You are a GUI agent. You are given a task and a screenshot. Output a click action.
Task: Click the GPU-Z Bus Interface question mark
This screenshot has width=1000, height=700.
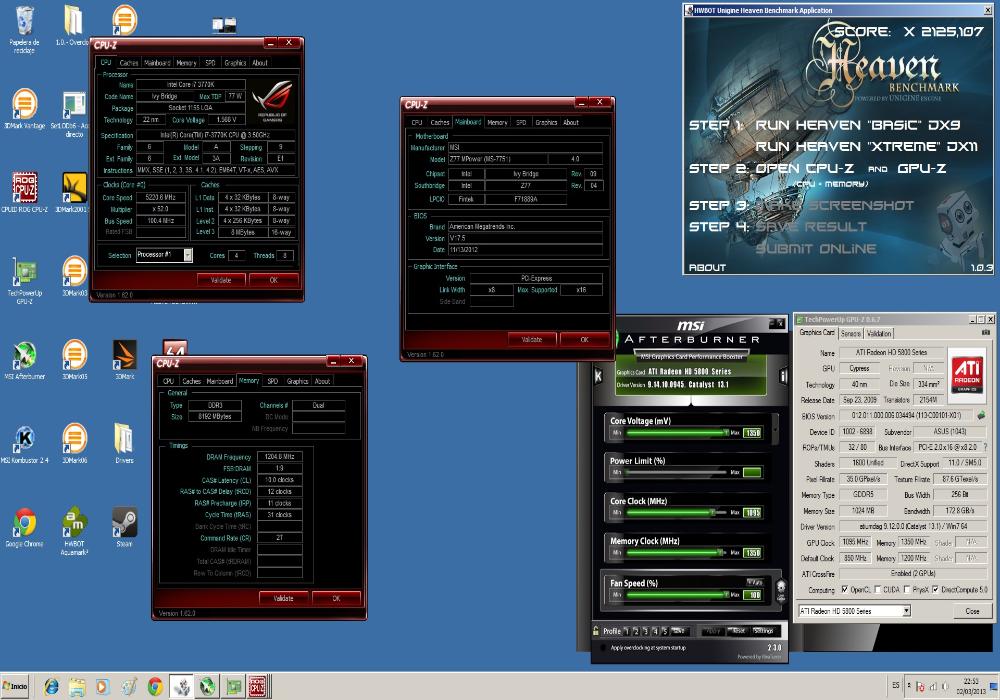pos(985,447)
